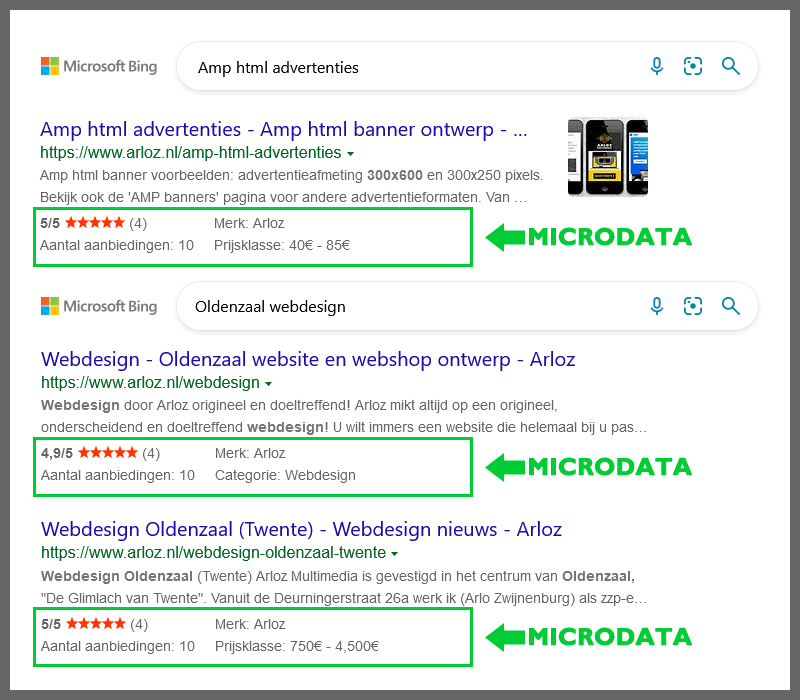800x700 pixels.
Task: Open 'Webdesign - Oldenzaal website en webshop ontwerp' result
Action: tap(308, 360)
